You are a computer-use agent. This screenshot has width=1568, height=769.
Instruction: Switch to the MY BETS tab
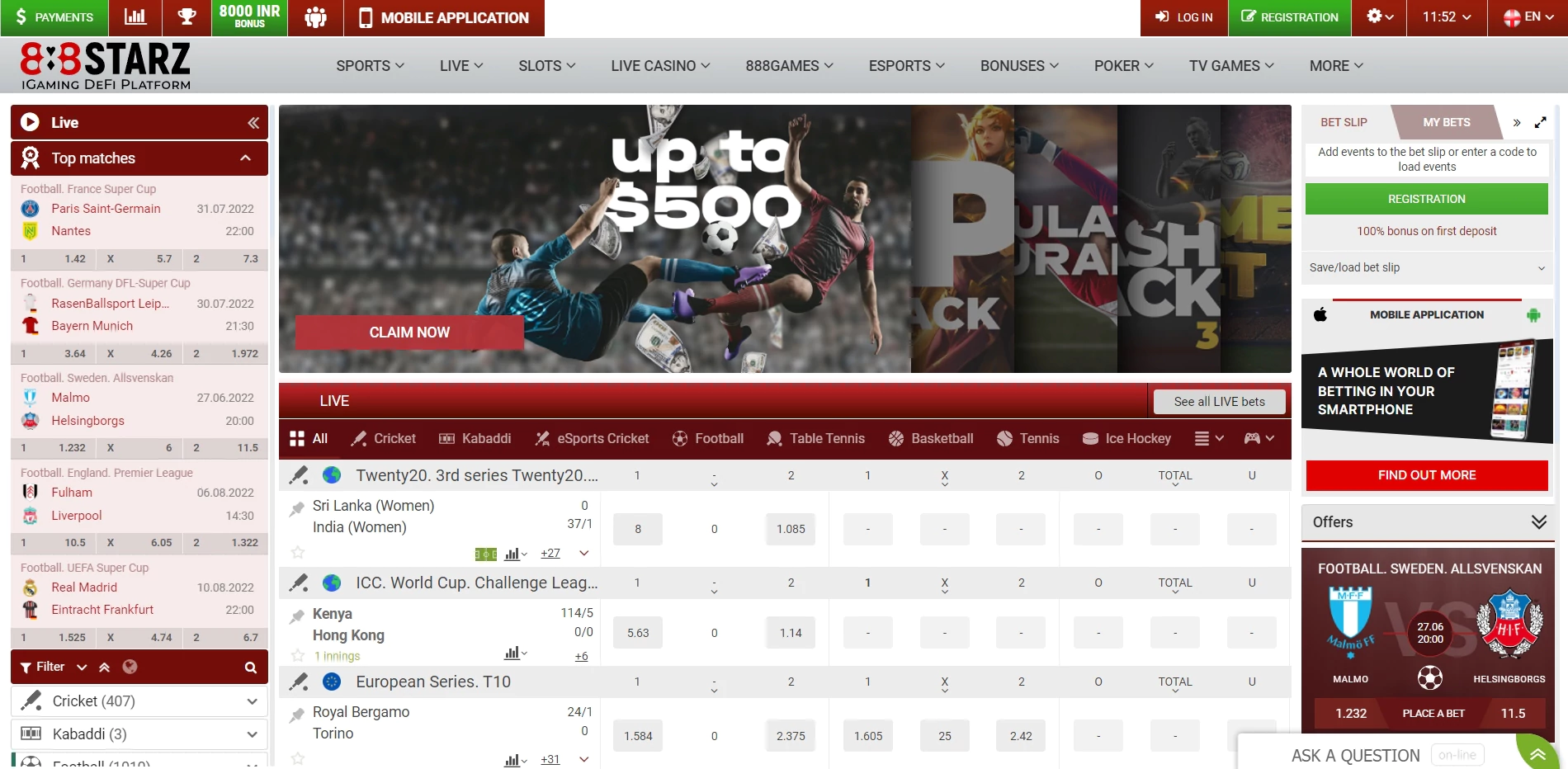pyautogui.click(x=1446, y=122)
